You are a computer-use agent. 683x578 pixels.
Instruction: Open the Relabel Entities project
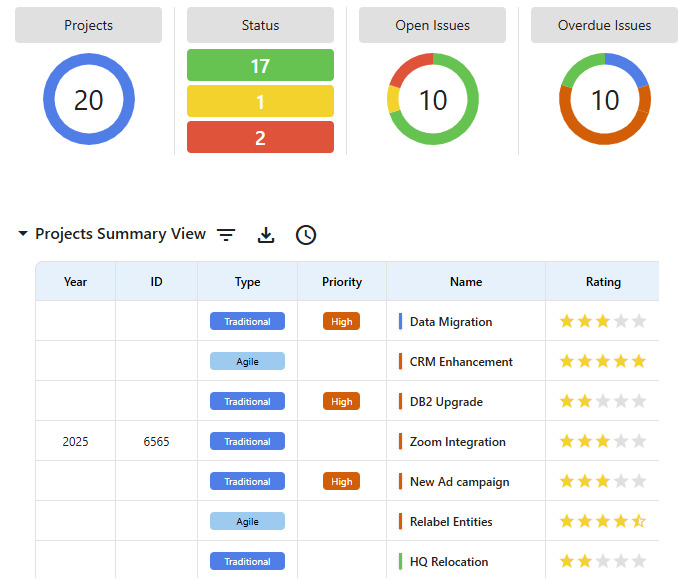pos(451,521)
